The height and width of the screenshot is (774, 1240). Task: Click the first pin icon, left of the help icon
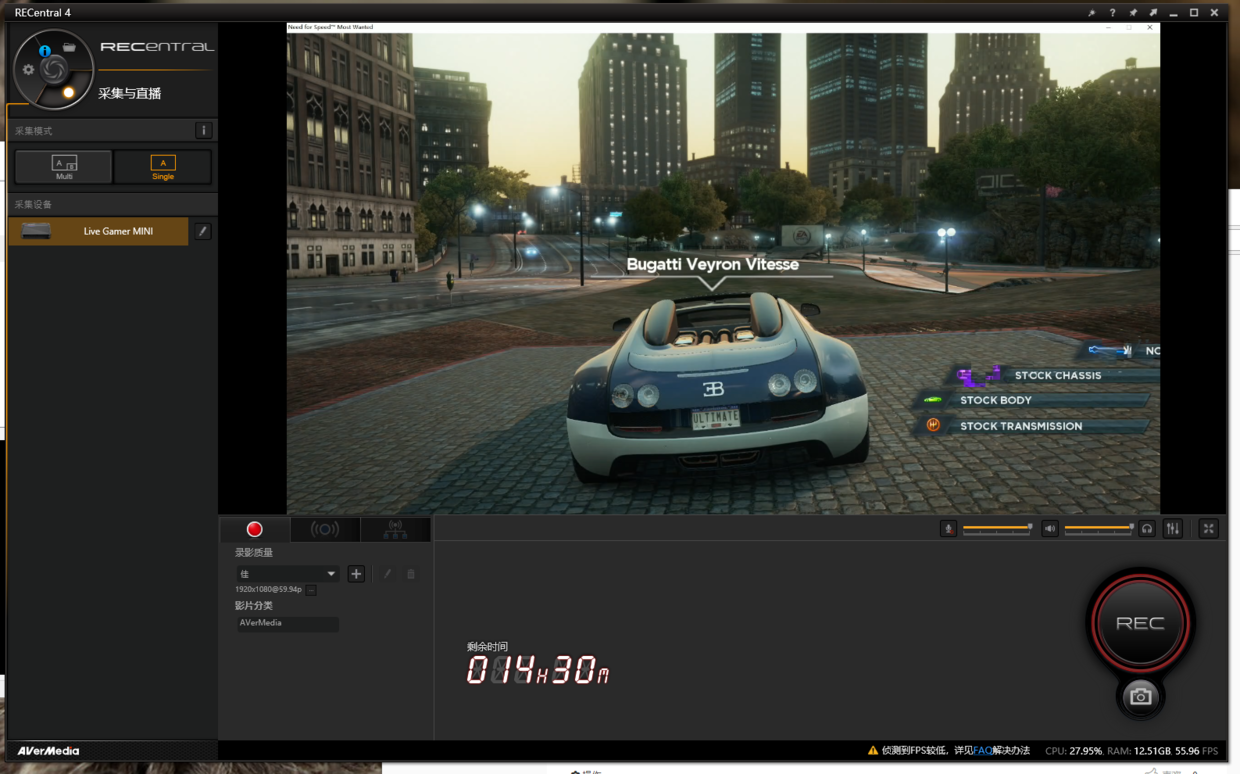click(x=1091, y=13)
